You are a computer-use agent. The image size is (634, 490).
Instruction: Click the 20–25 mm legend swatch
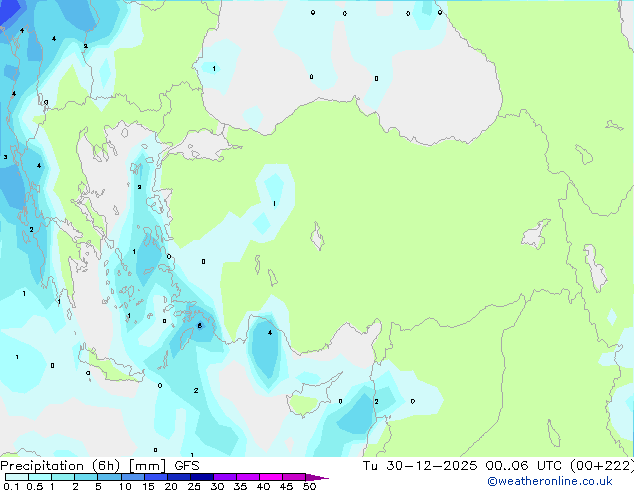tap(179, 477)
